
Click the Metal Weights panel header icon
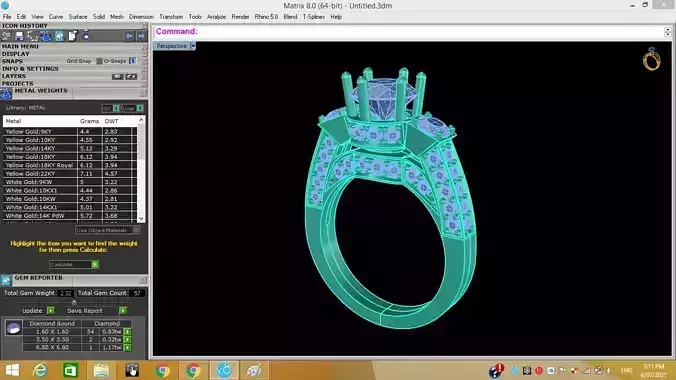tap(6, 93)
